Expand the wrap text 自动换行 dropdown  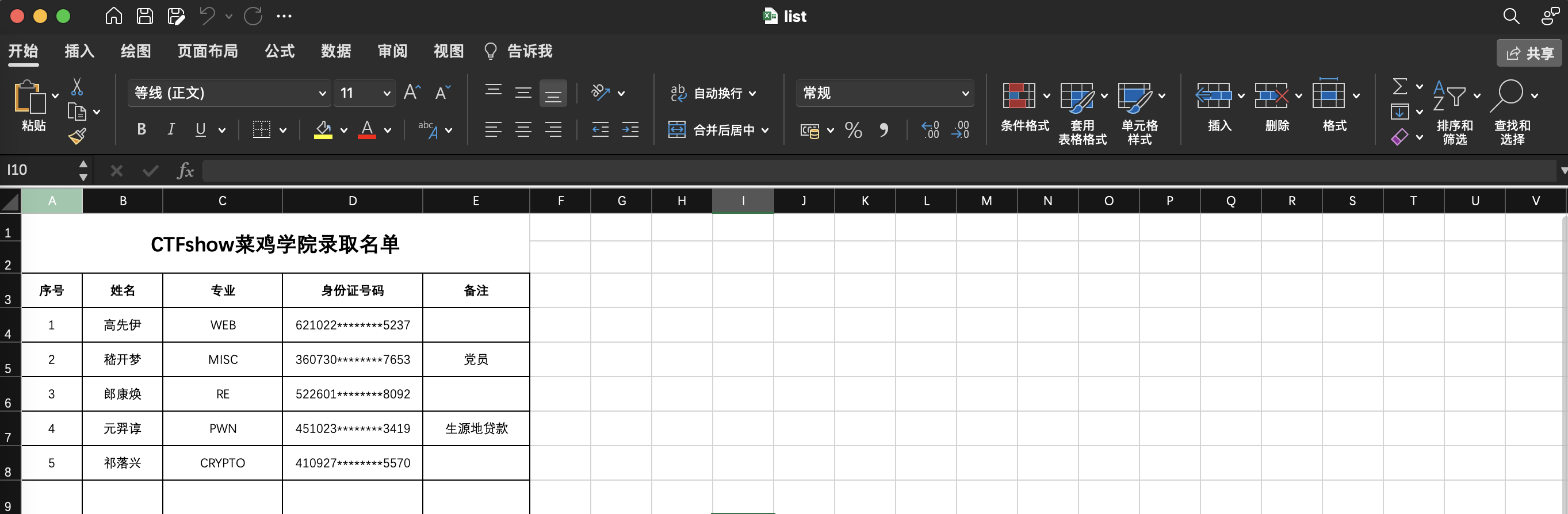753,94
